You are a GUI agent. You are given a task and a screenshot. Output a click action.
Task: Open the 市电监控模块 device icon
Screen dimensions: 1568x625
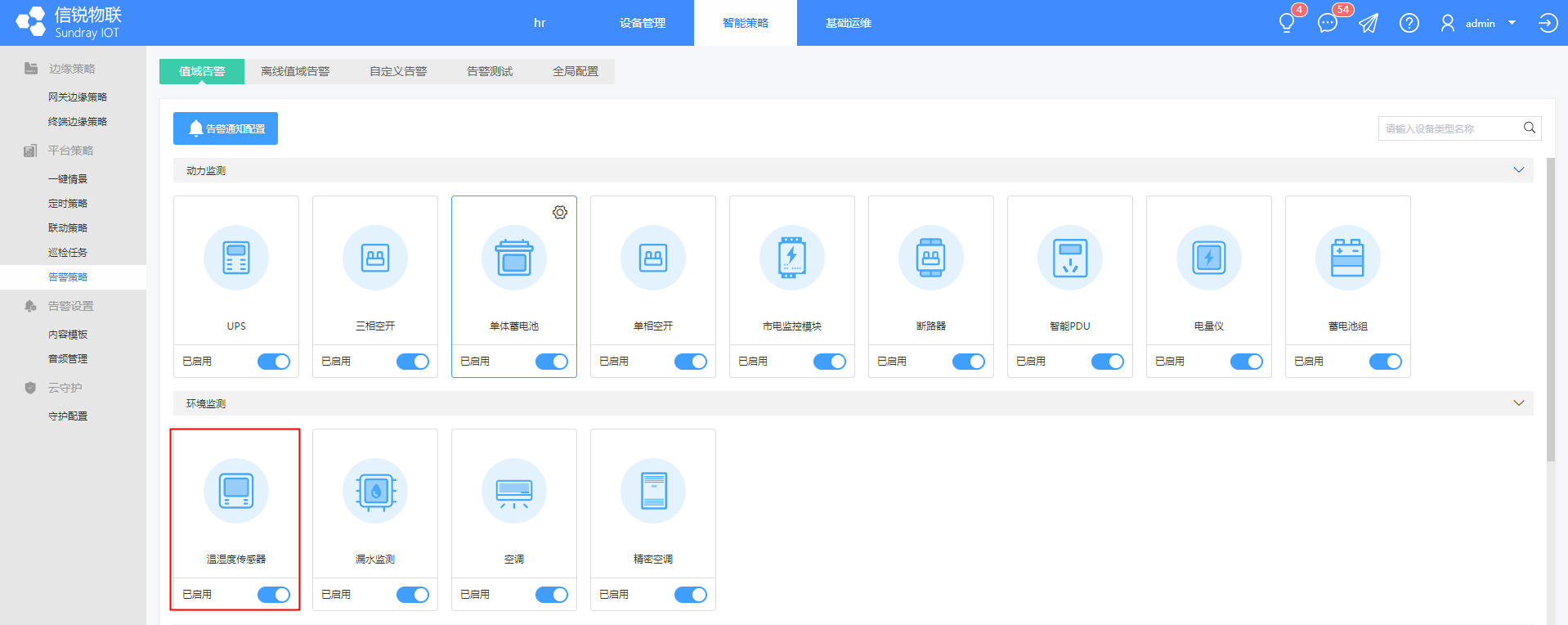tap(792, 258)
